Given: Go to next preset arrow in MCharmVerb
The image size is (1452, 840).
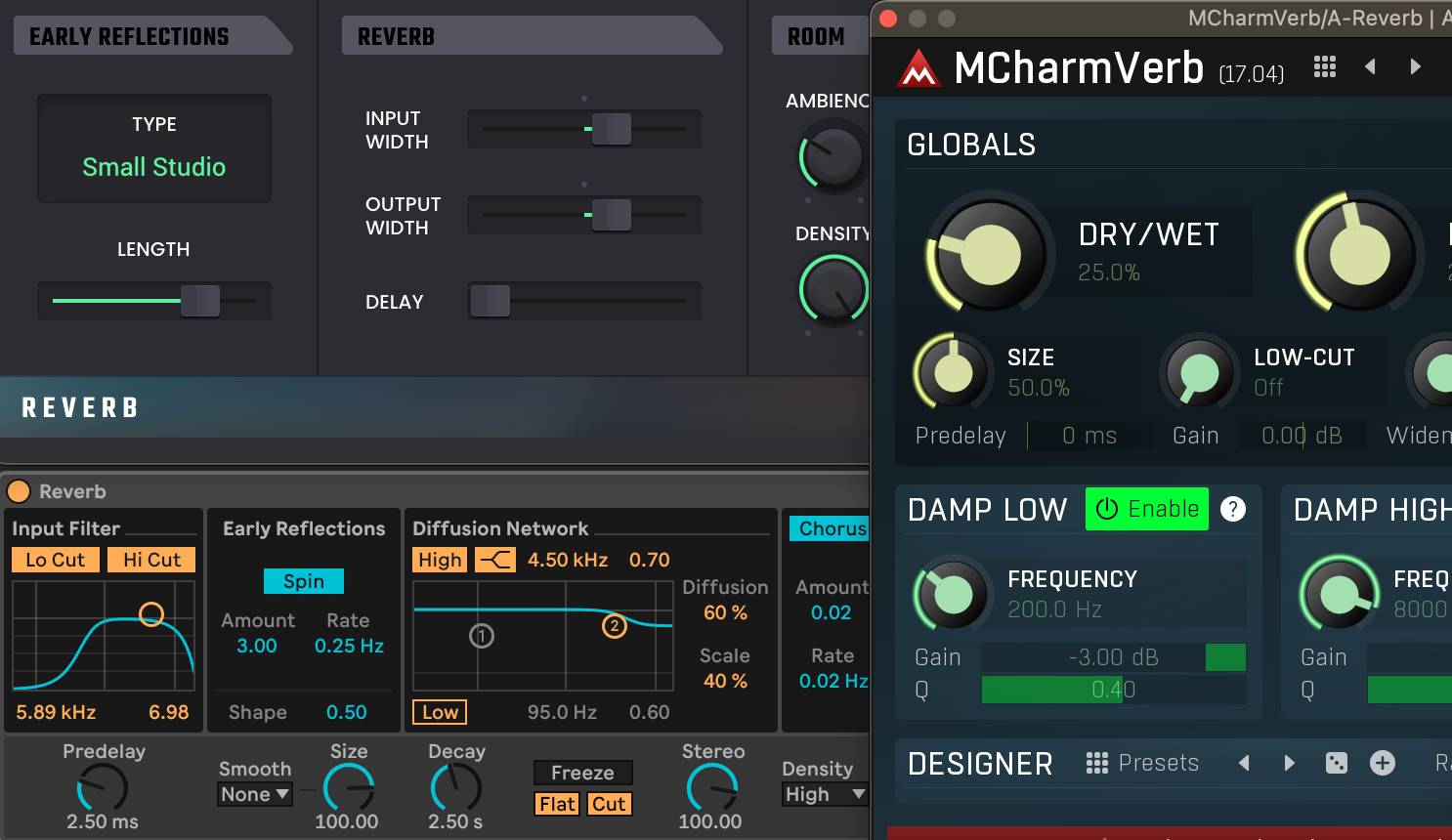Looking at the screenshot, I should (x=1415, y=66).
